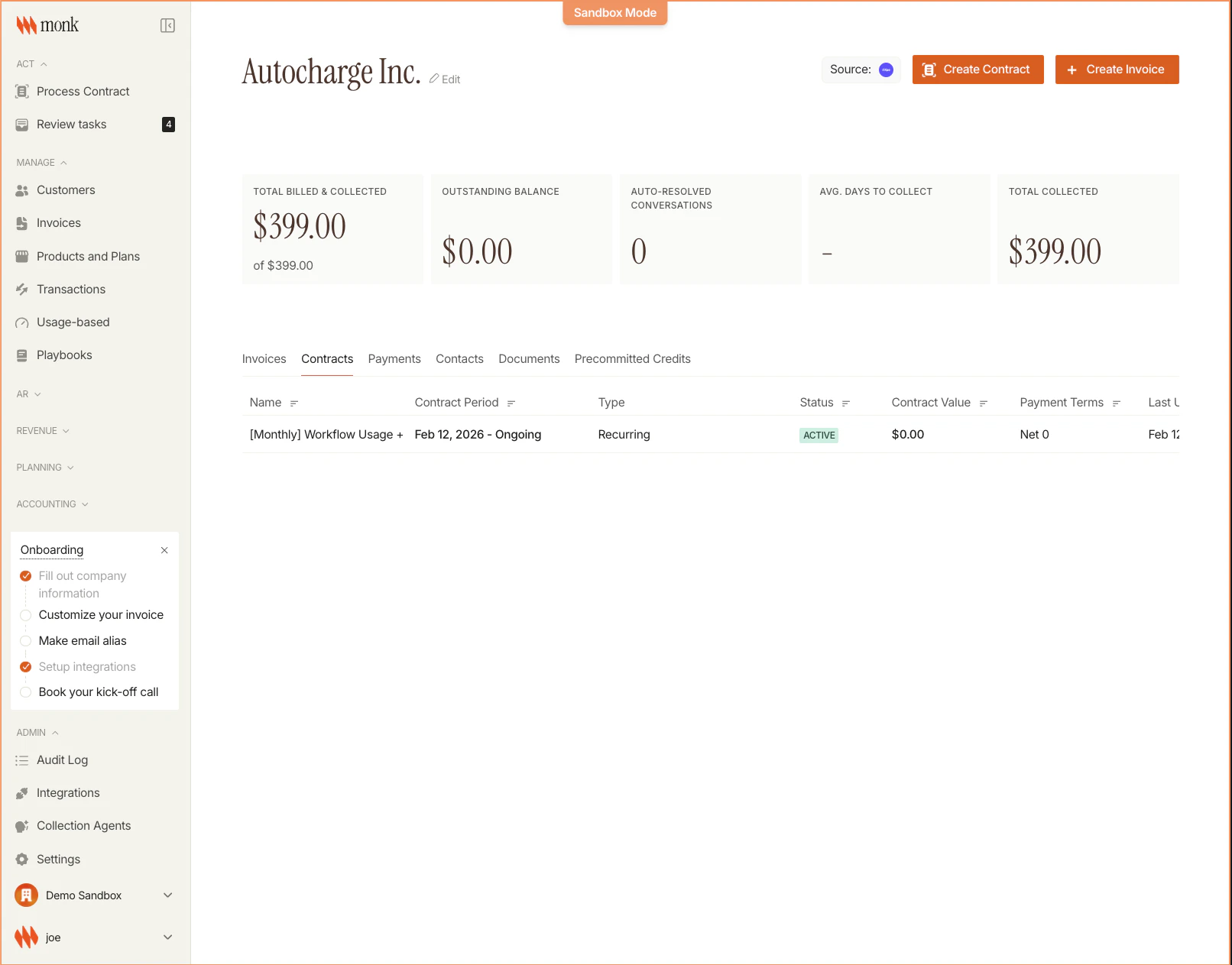Close the Onboarding checklist panel
Image resolution: width=1232 pixels, height=965 pixels.
tap(164, 550)
